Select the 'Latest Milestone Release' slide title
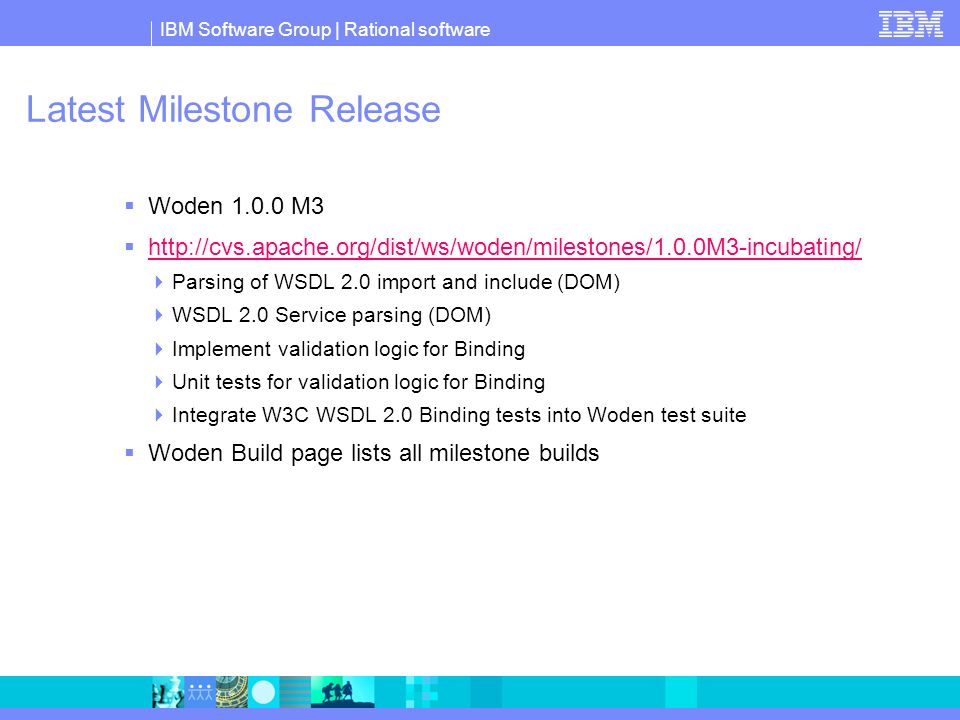960x720 pixels. click(233, 110)
